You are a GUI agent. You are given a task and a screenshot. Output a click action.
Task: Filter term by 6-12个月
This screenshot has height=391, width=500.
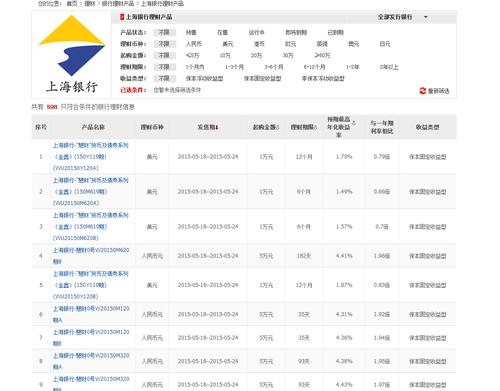(314, 67)
